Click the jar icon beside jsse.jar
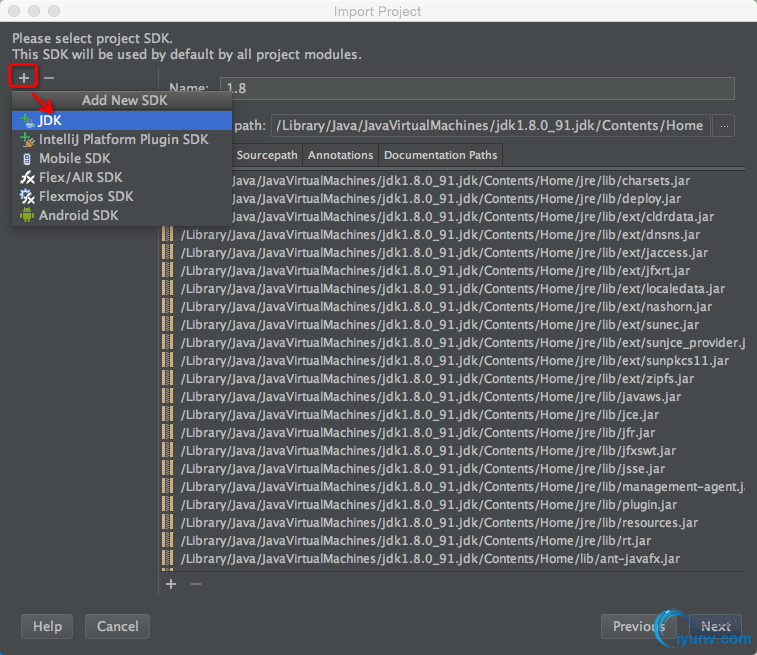Viewport: 757px width, 655px height. [168, 469]
